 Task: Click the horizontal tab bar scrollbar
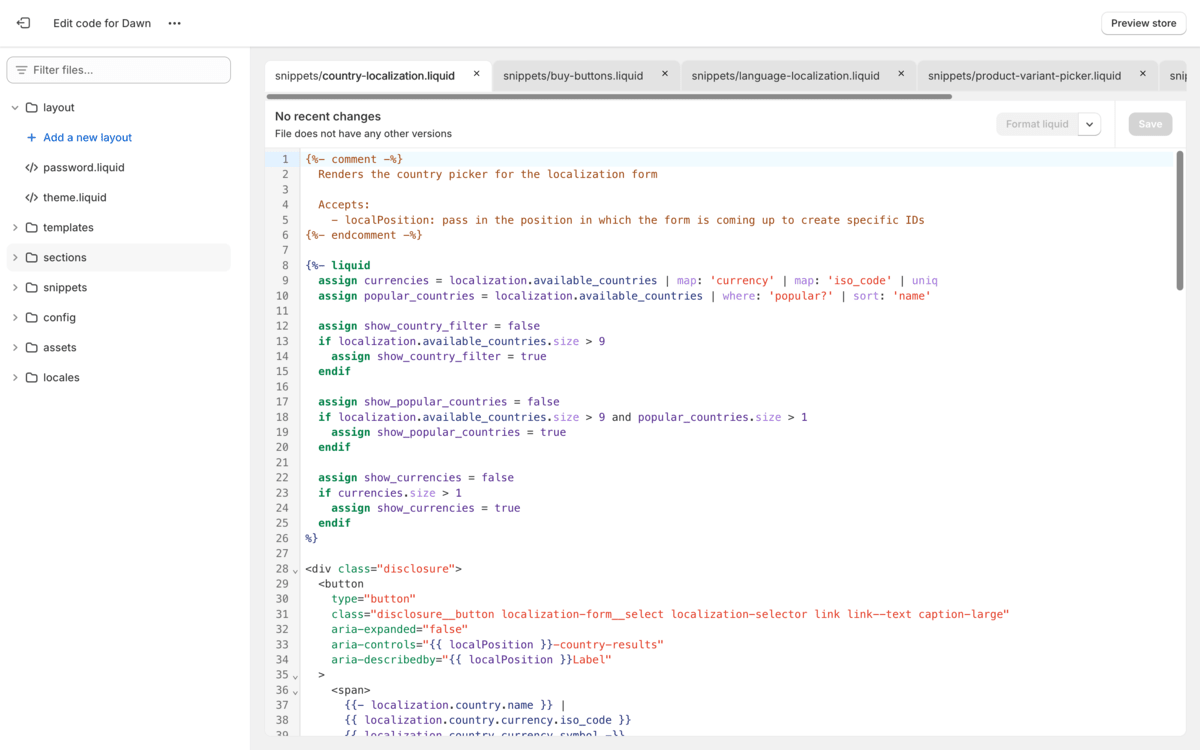610,97
